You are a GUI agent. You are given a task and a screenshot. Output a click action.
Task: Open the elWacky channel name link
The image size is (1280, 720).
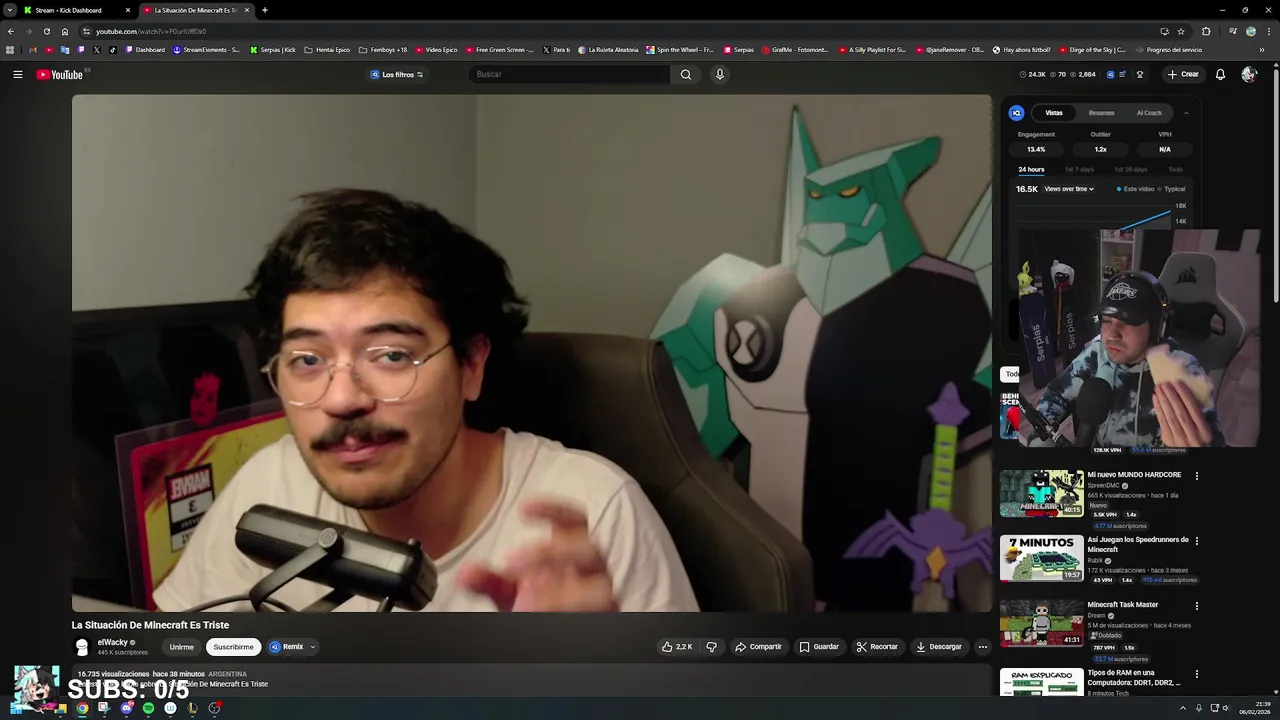click(x=112, y=643)
